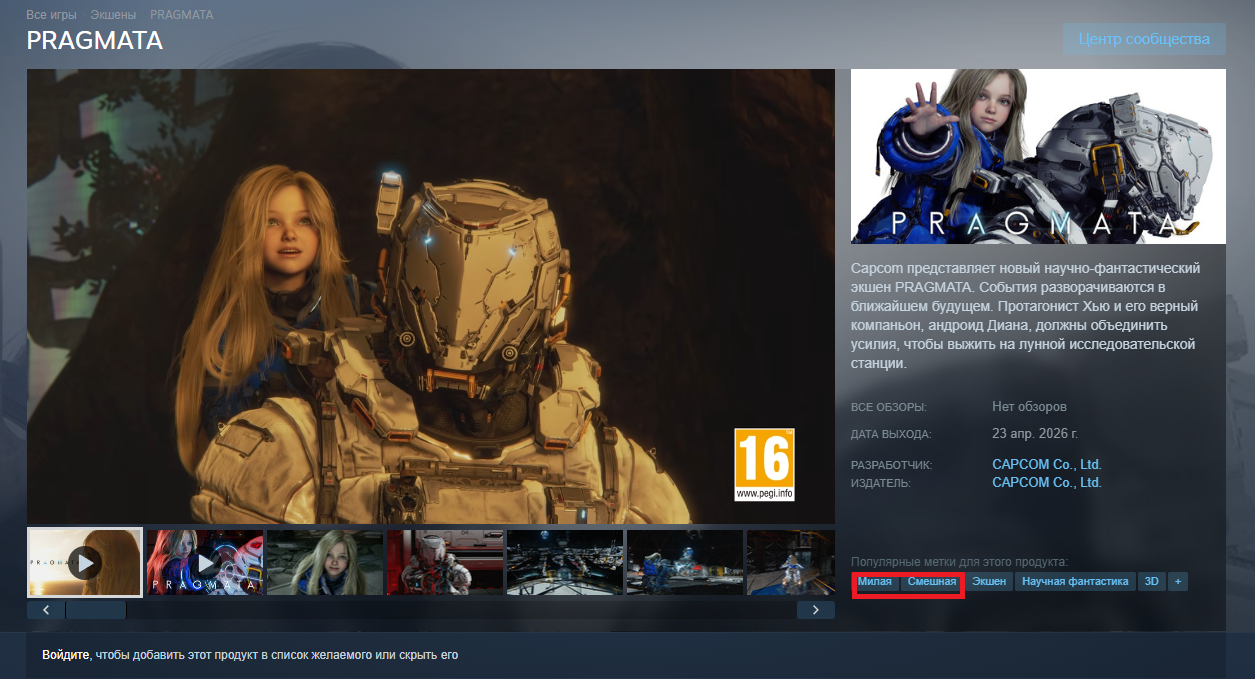This screenshot has height=679, width=1255.
Task: Select the blonde girl portrait screenshot thumbnail
Action: pyautogui.click(x=325, y=563)
